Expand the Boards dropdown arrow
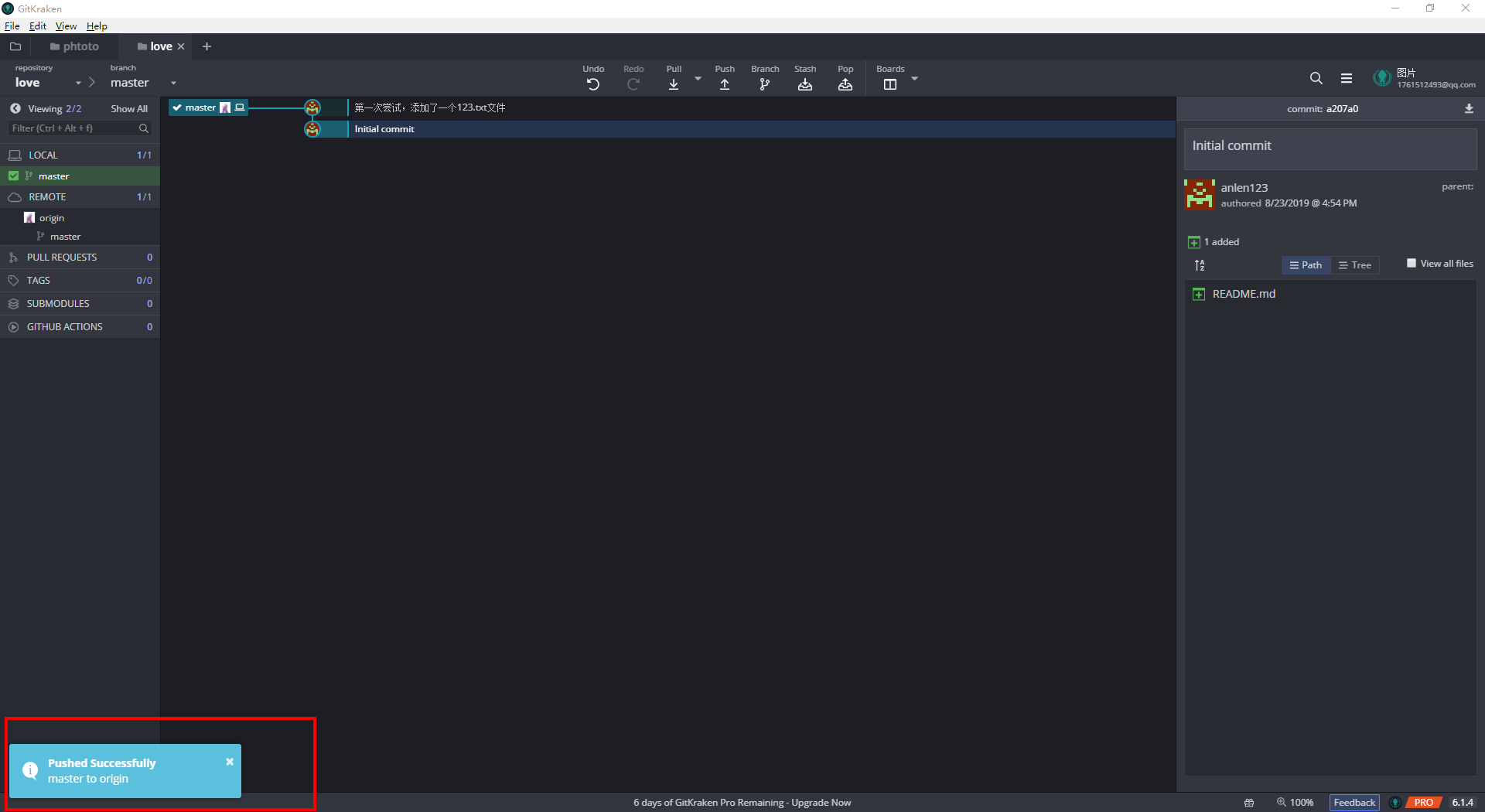Screen dimensions: 1485x812 point(914,79)
